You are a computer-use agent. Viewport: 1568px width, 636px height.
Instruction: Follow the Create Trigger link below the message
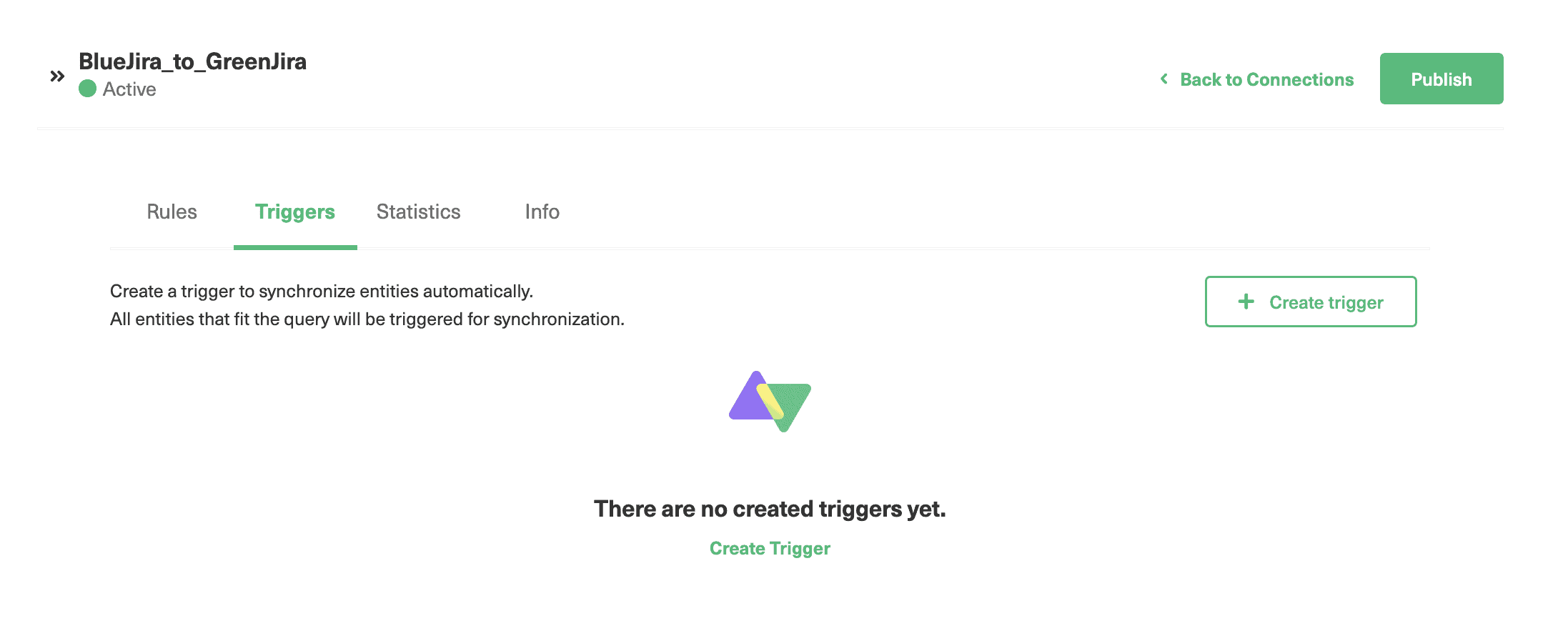pyautogui.click(x=769, y=548)
